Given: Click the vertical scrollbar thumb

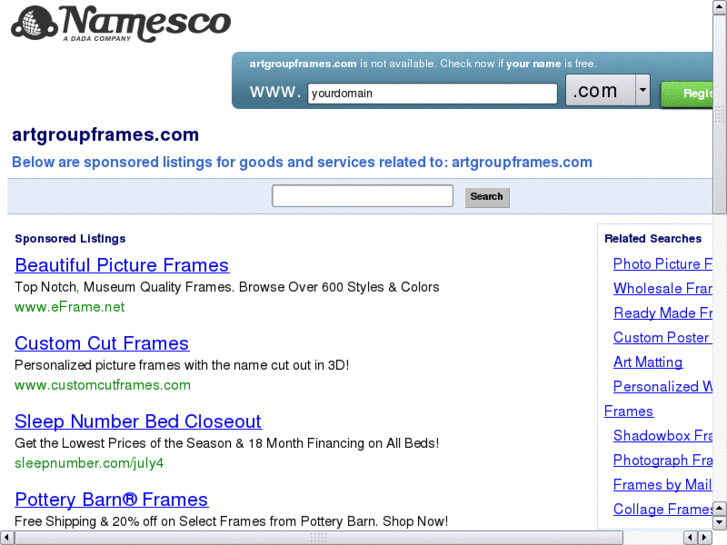Looking at the screenshot, I should [720, 114].
